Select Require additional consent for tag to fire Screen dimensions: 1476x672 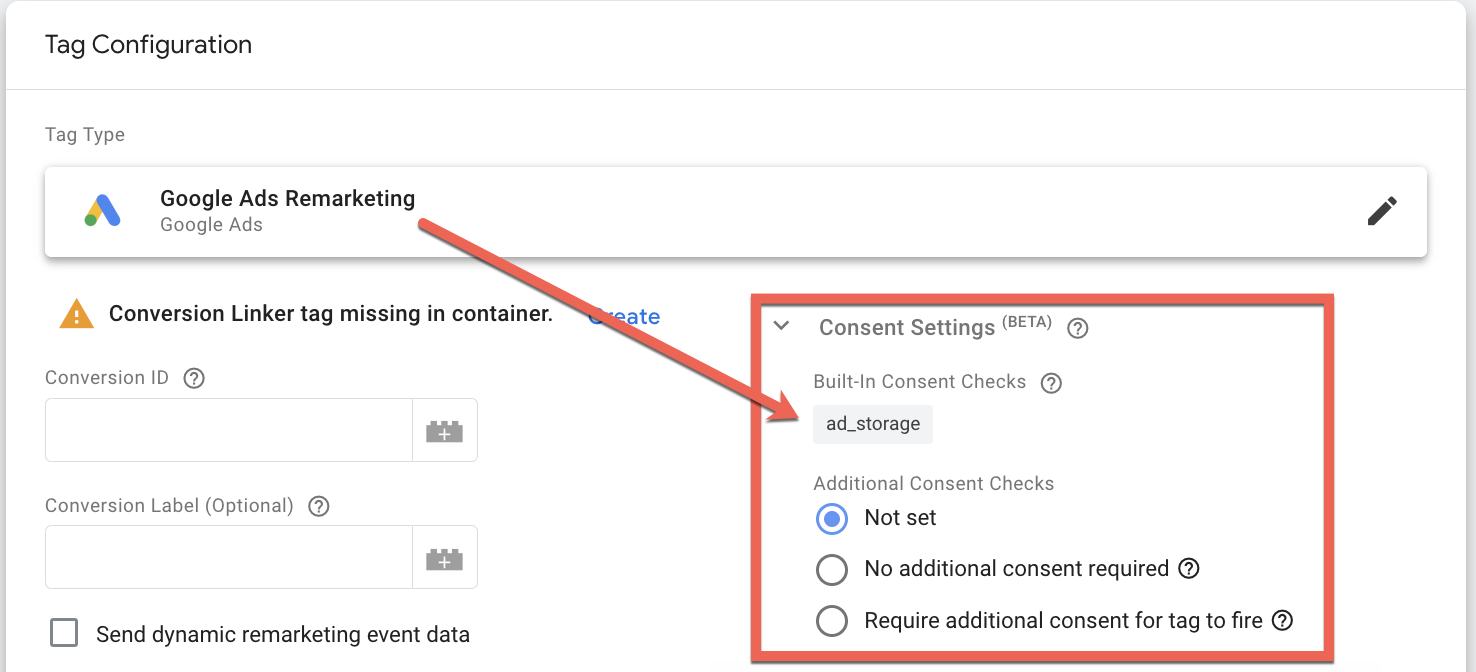pos(832,620)
